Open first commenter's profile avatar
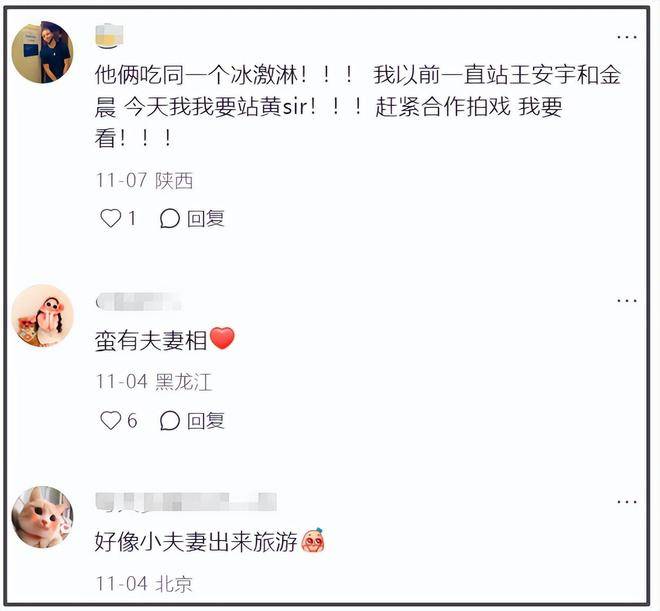This screenshot has width=660, height=611. click(x=42, y=52)
